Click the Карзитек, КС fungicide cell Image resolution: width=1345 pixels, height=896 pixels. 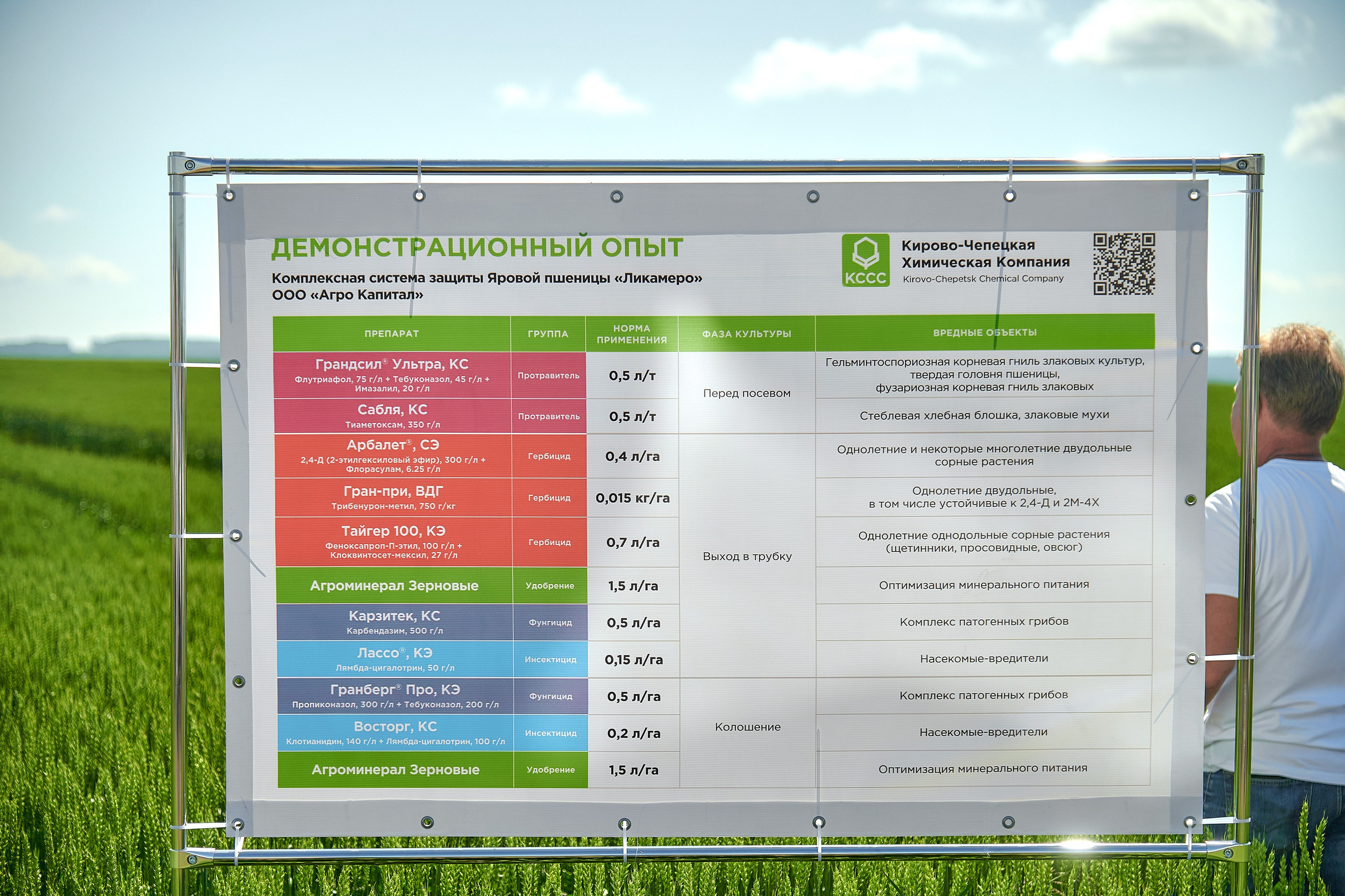pos(395,622)
